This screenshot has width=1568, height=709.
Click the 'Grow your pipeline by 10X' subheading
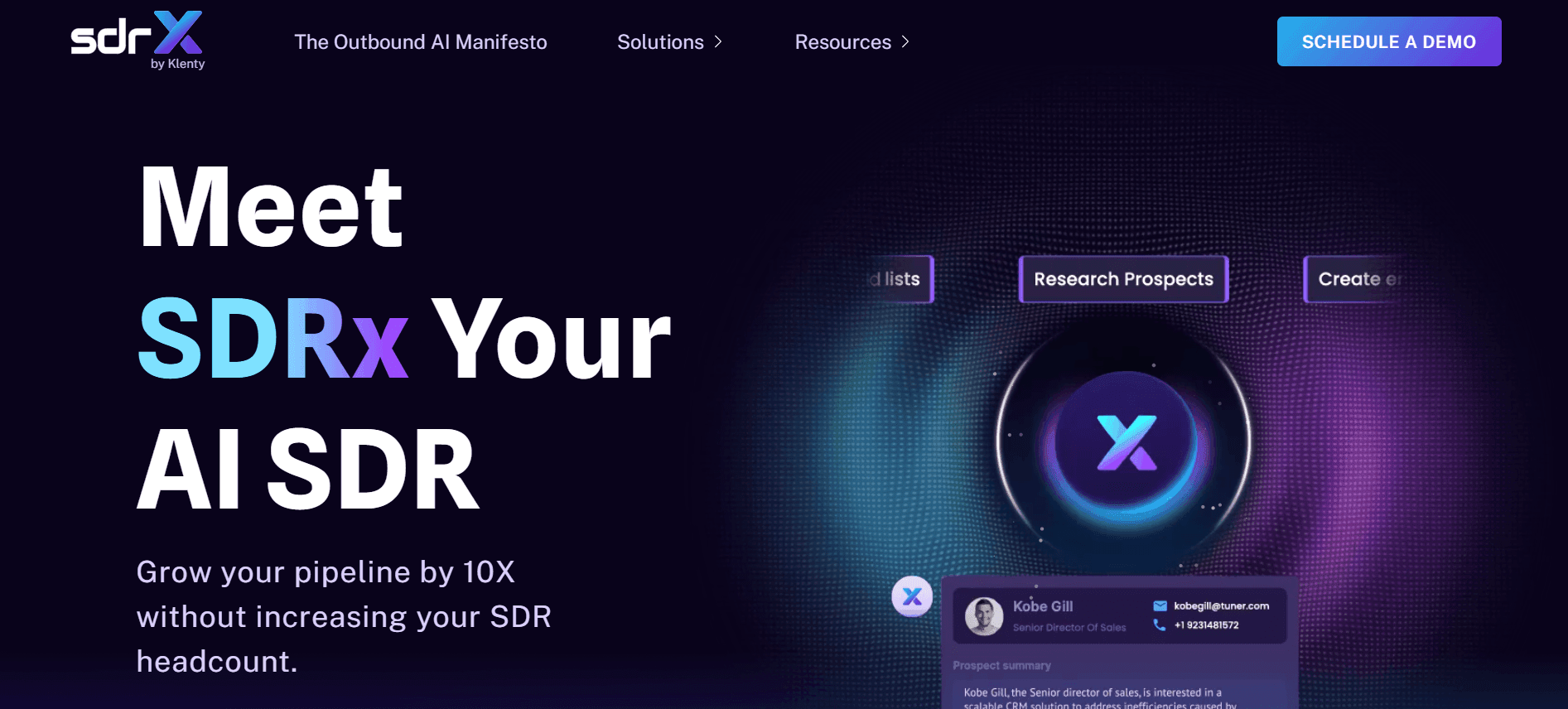pos(326,572)
